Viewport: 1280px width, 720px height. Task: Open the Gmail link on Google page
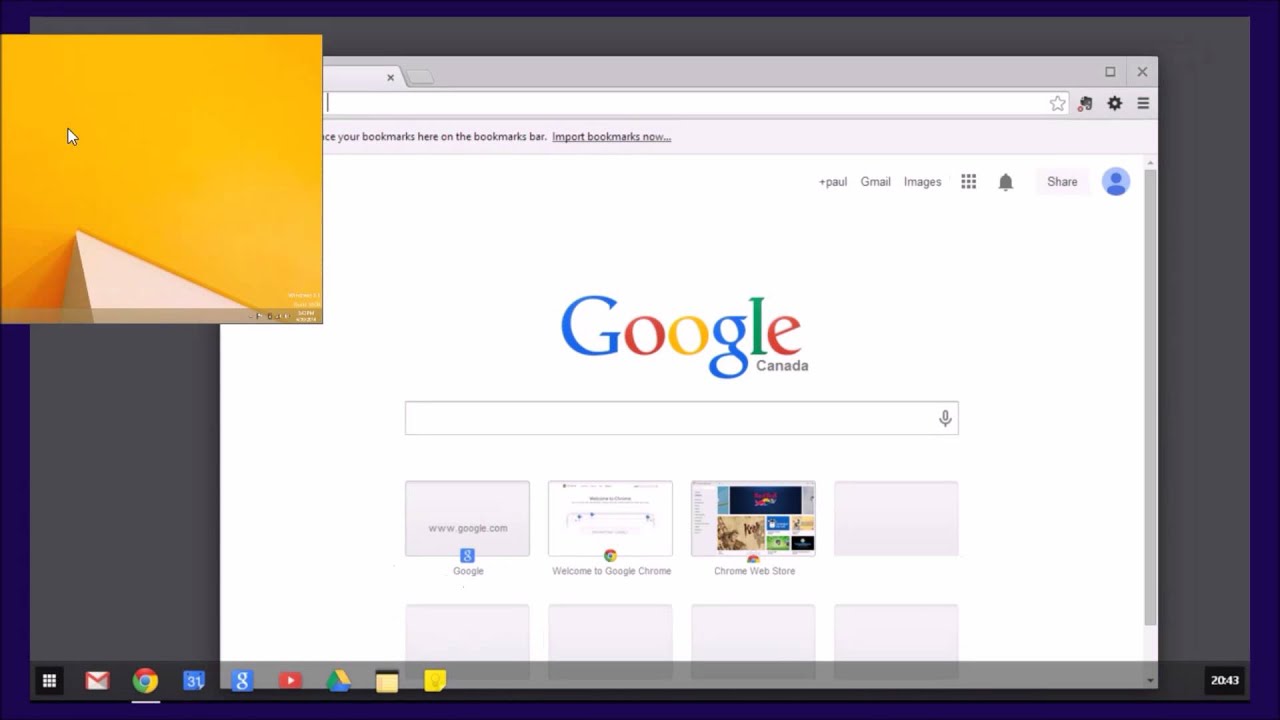[x=875, y=182]
